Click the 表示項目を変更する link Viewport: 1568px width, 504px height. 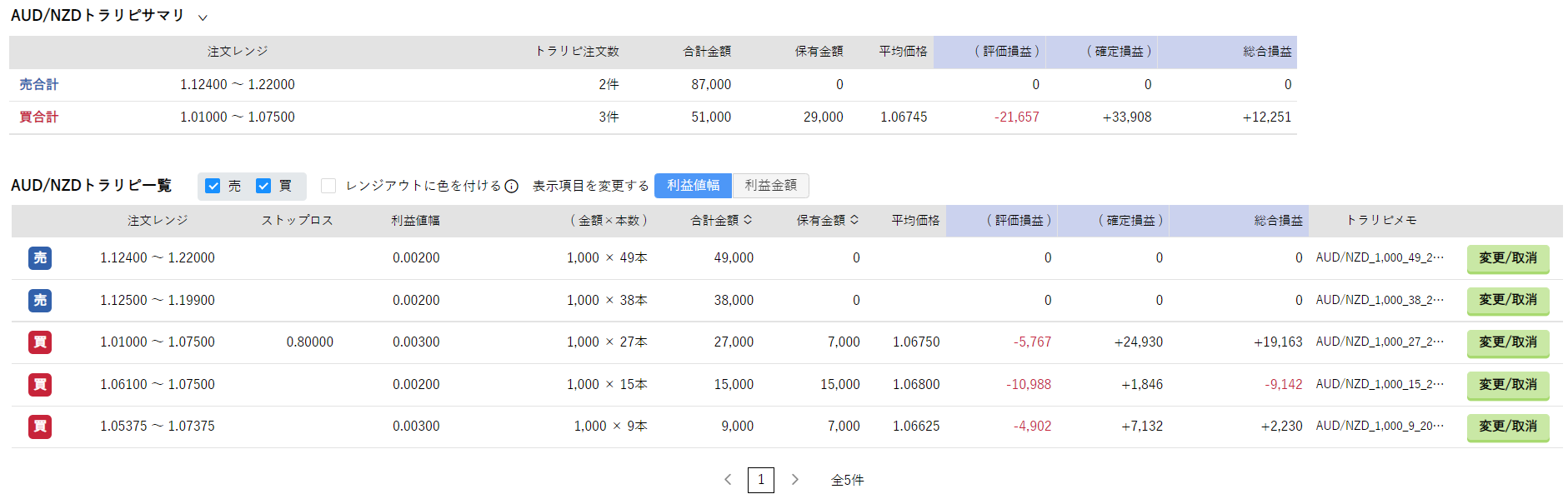pyautogui.click(x=591, y=186)
